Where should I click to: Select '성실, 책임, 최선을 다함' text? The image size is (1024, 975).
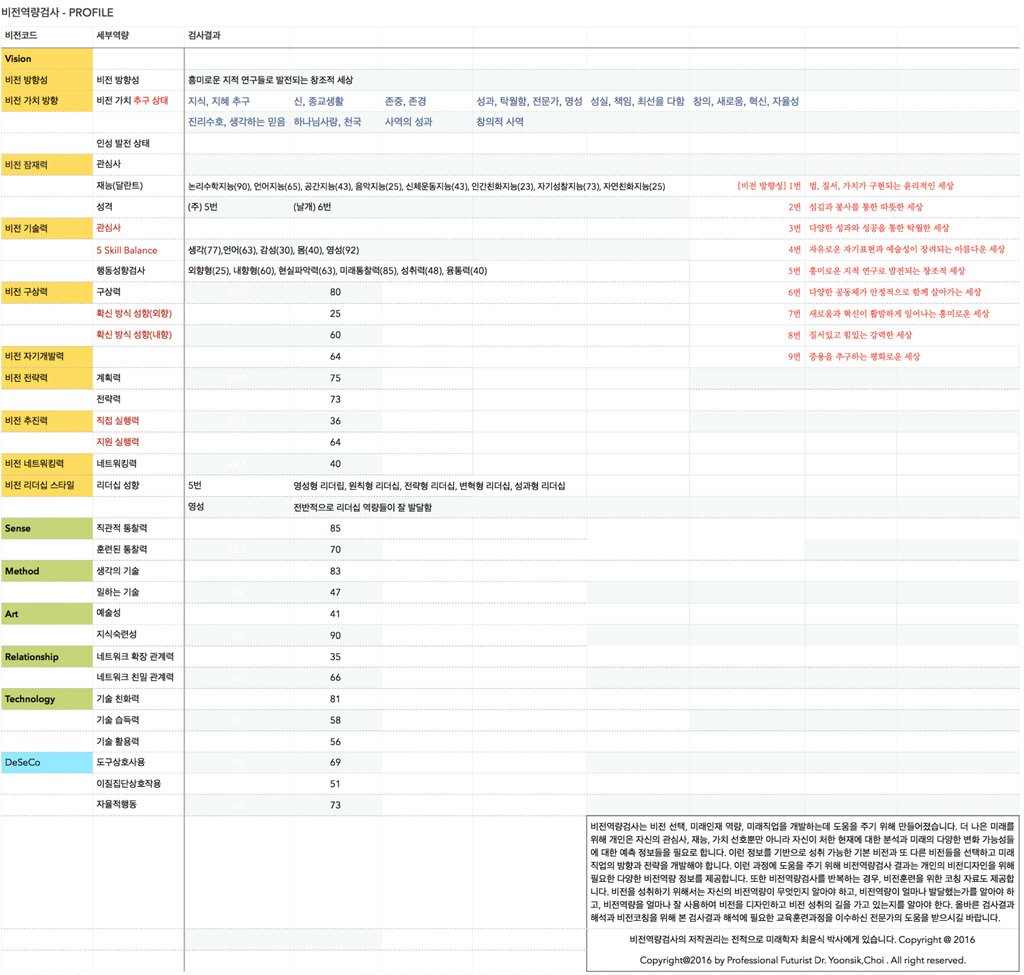[x=637, y=101]
